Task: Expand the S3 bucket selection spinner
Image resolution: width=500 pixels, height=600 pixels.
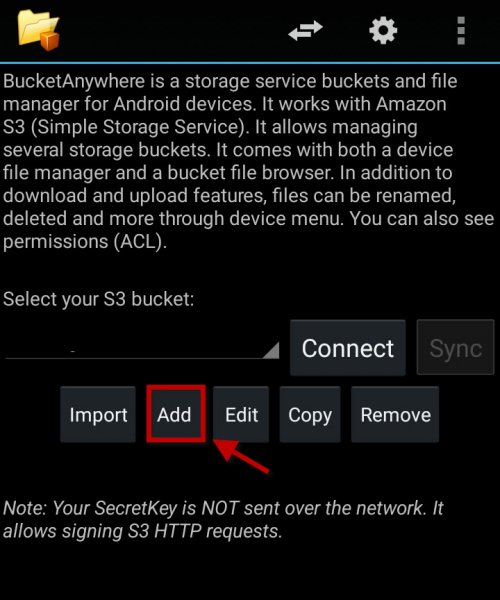Action: click(142, 347)
